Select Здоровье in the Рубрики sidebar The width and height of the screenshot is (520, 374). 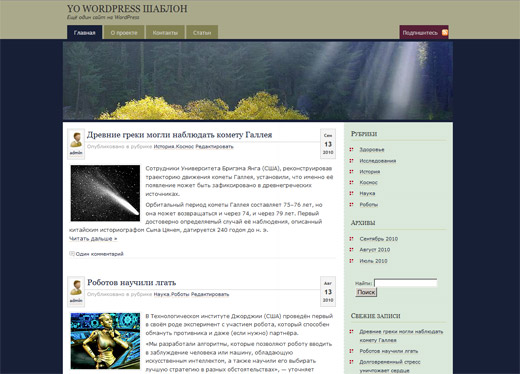(x=372, y=150)
